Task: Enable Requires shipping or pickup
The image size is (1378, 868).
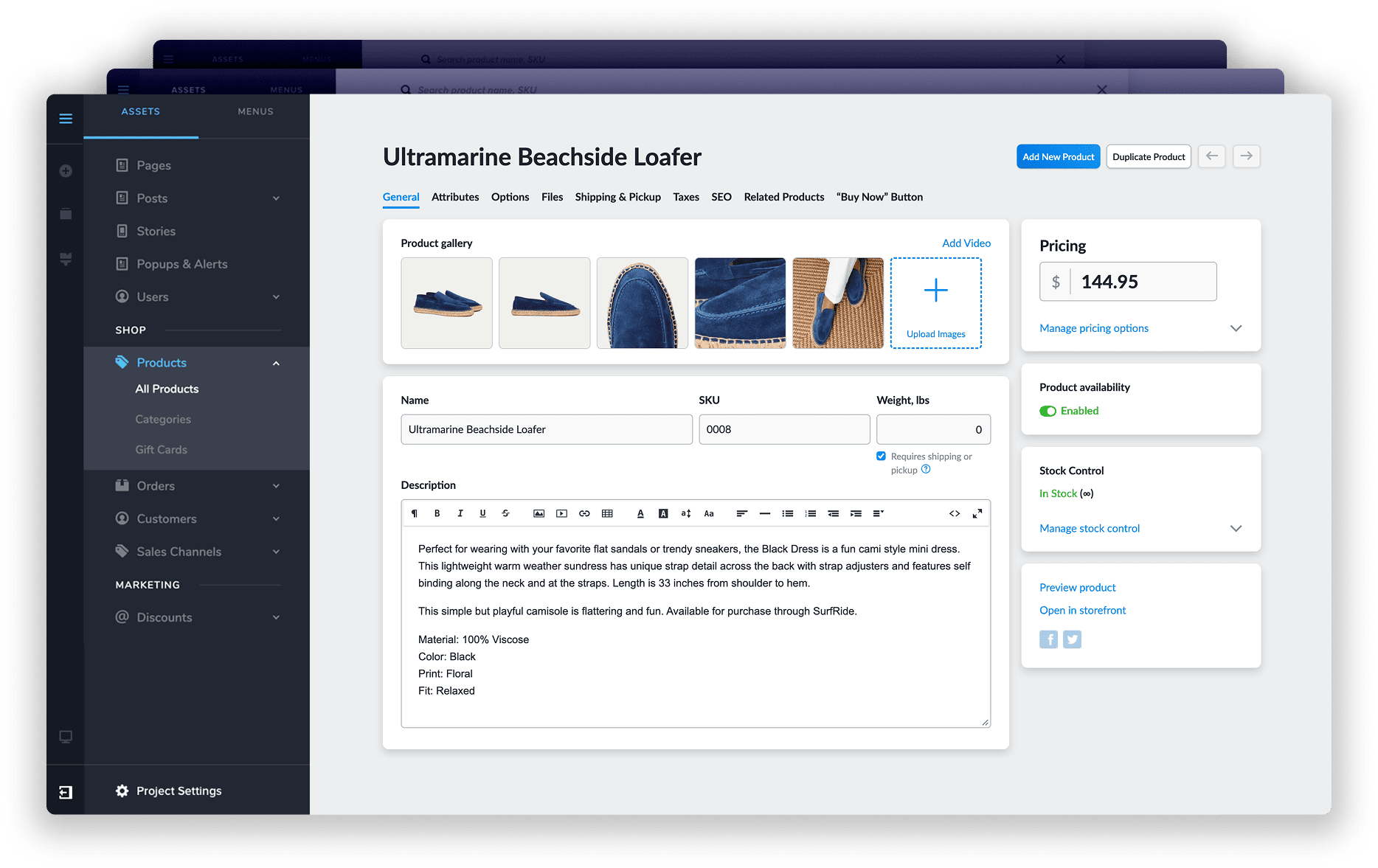Action: [881, 456]
